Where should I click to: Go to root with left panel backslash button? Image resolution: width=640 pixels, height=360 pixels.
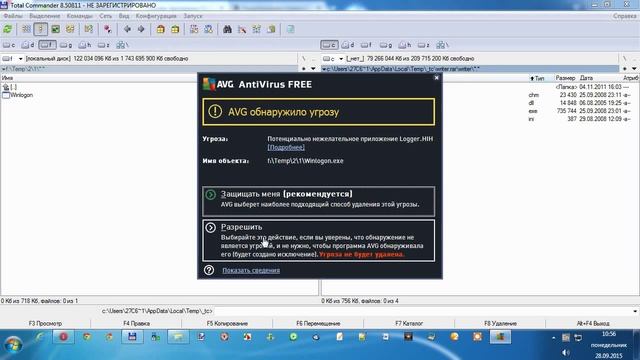[x=304, y=59]
